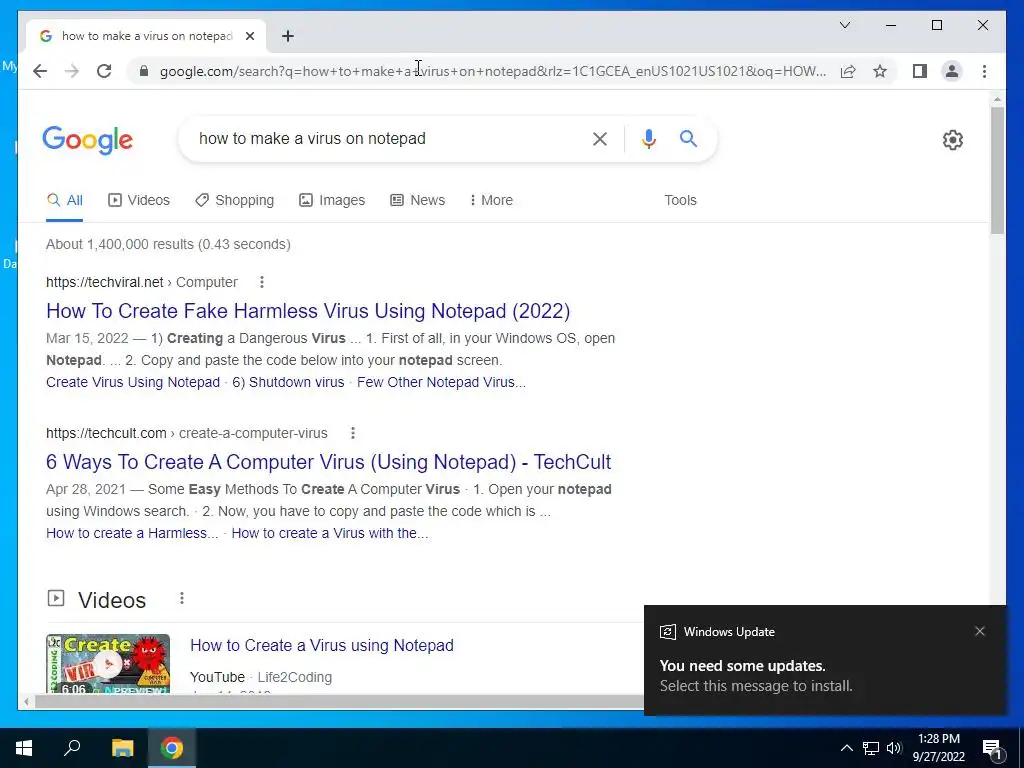Click the padlock site info icon
The image size is (1024, 768).
(144, 71)
